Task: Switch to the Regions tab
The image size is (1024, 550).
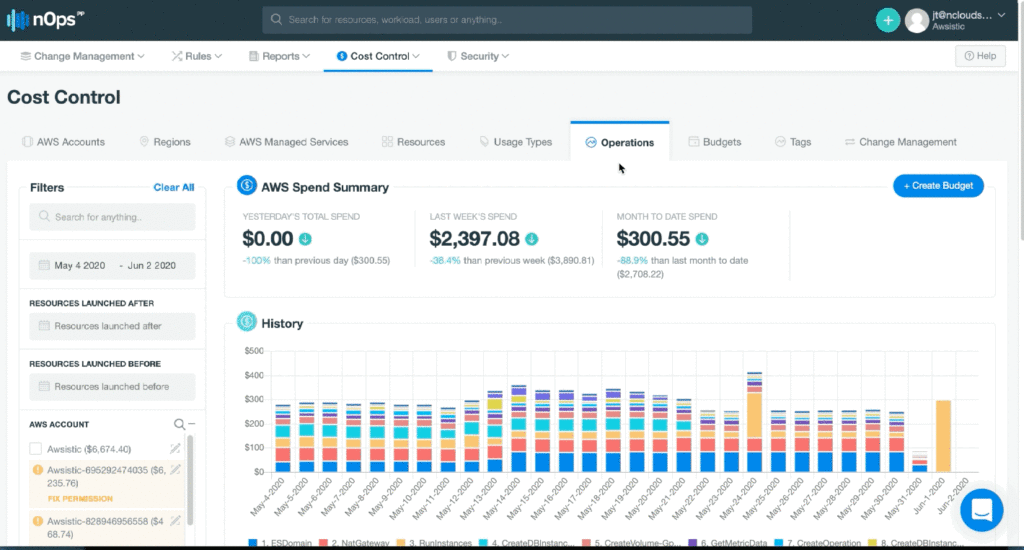Action: [165, 142]
